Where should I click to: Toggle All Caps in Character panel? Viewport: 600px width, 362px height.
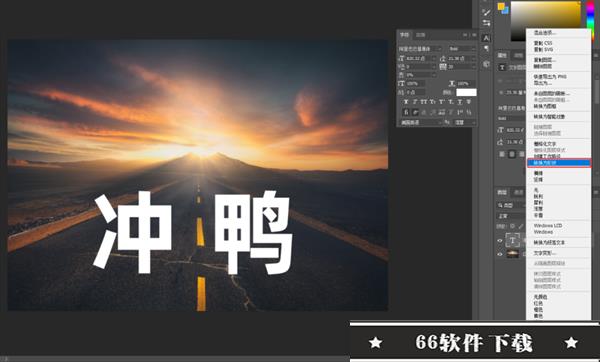(424, 101)
